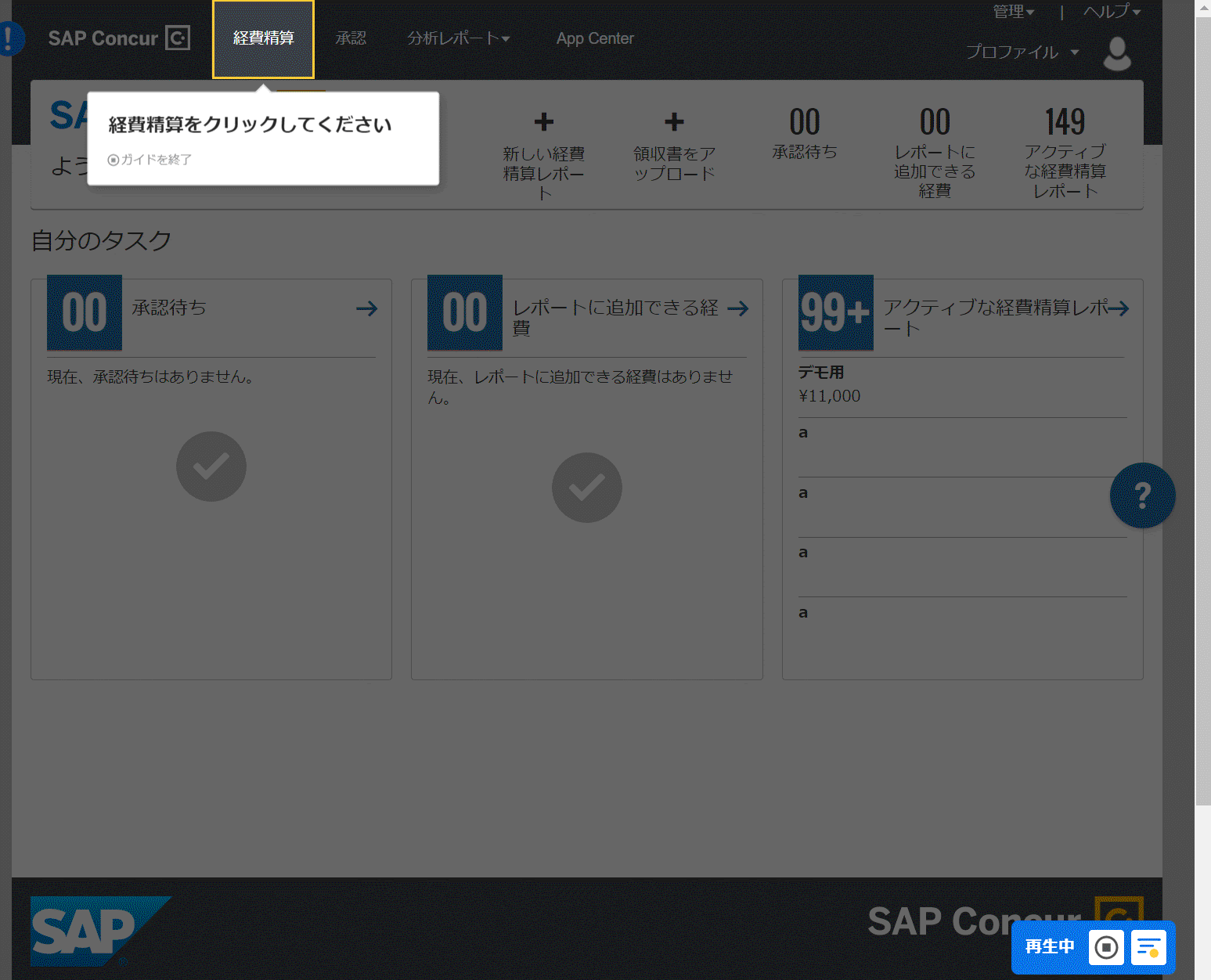Expand the プロファイル dropdown

click(1022, 52)
